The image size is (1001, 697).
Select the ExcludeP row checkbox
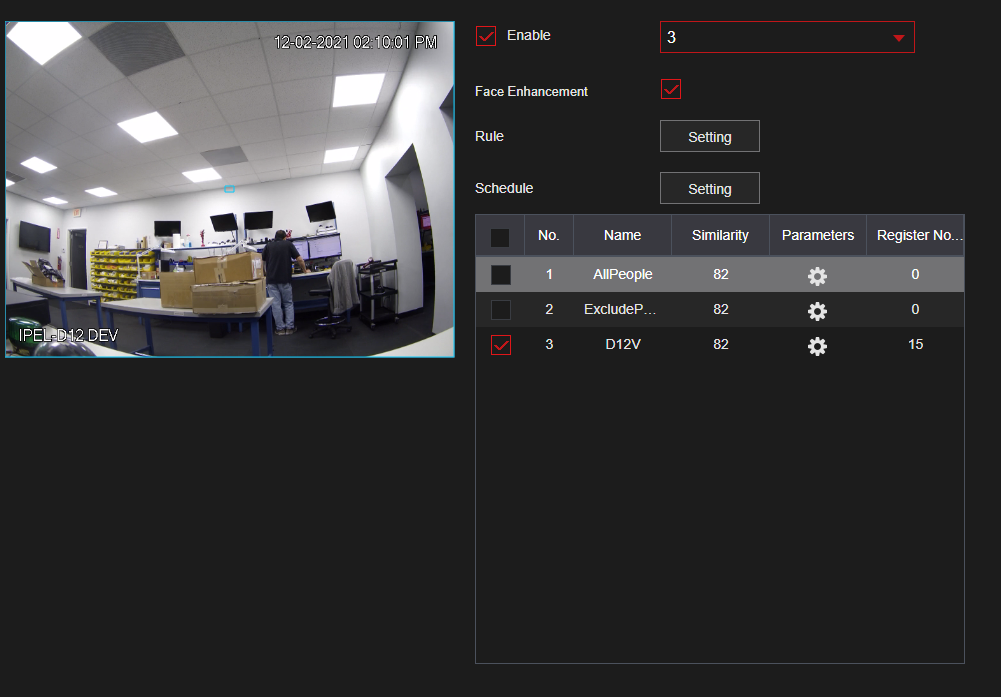click(x=500, y=309)
